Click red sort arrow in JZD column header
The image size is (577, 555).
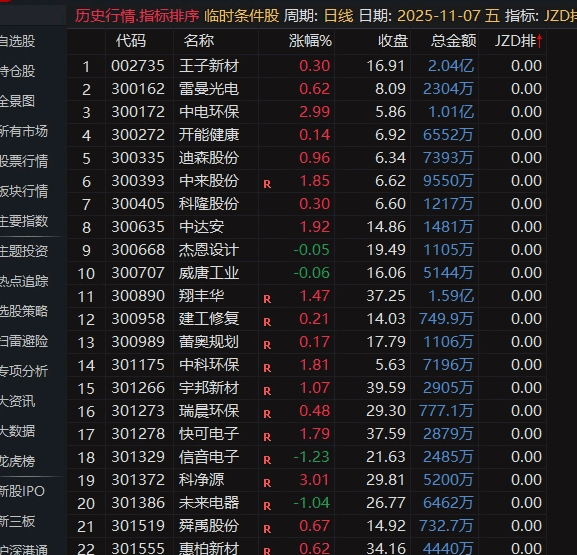click(539, 41)
